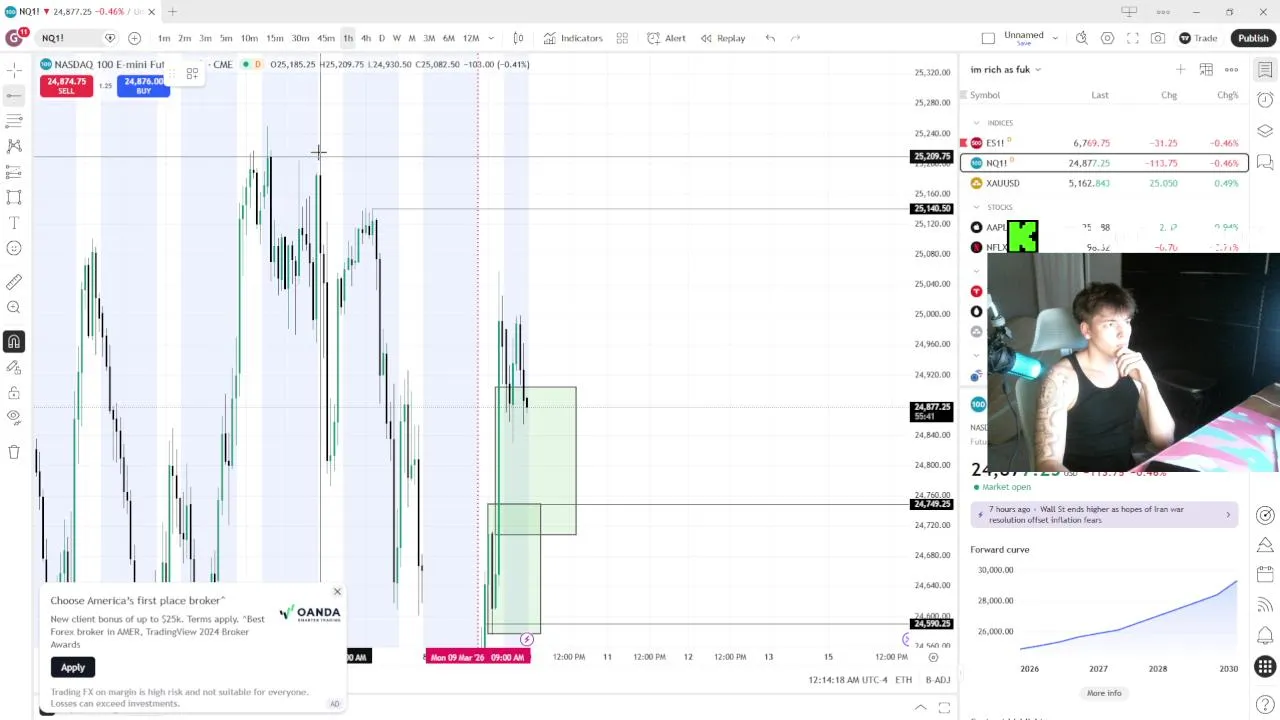Select ES1! in the watchlist
This screenshot has height=720, width=1280.
coord(1104,143)
